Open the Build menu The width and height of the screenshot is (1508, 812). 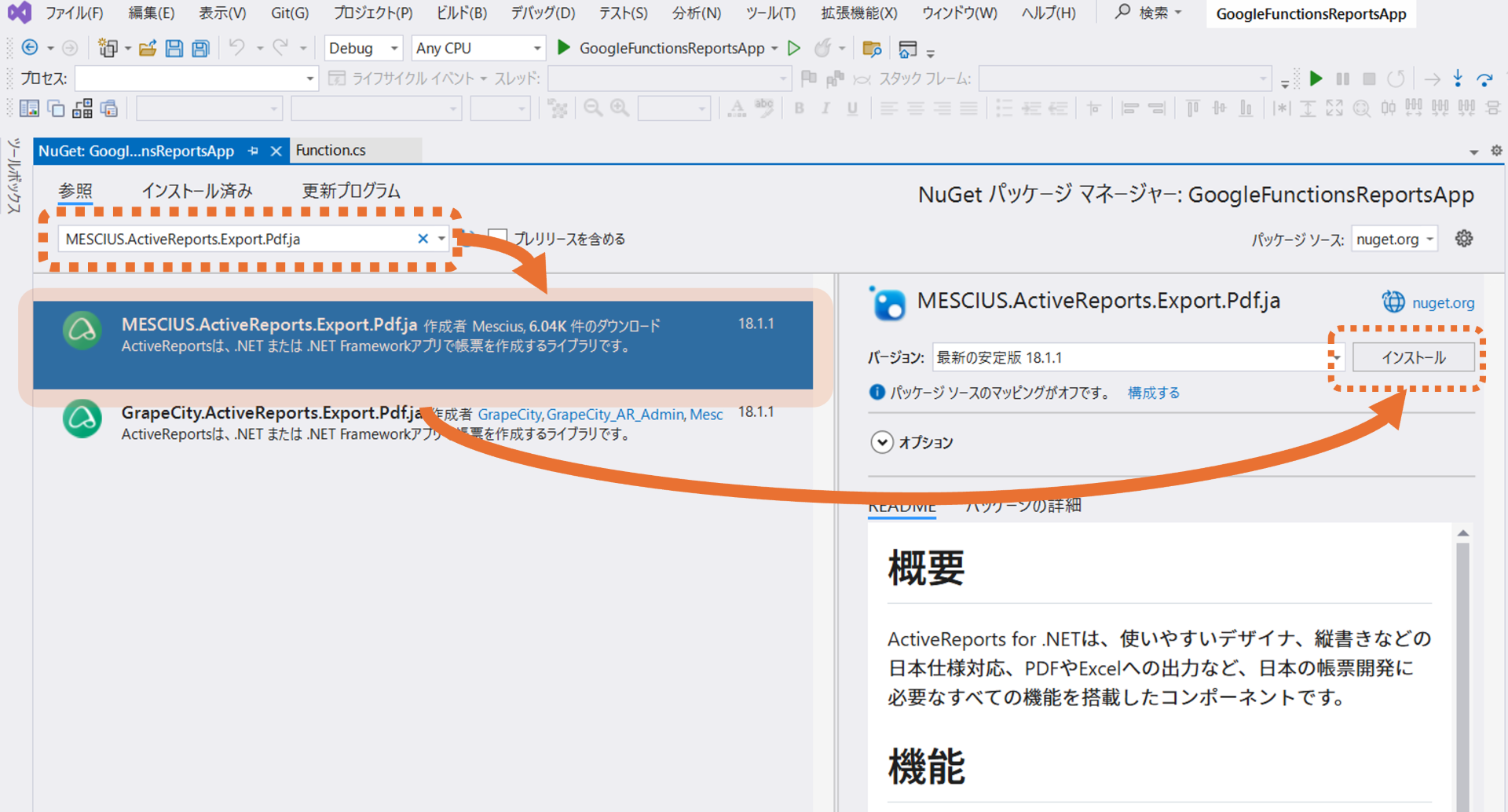pyautogui.click(x=462, y=13)
